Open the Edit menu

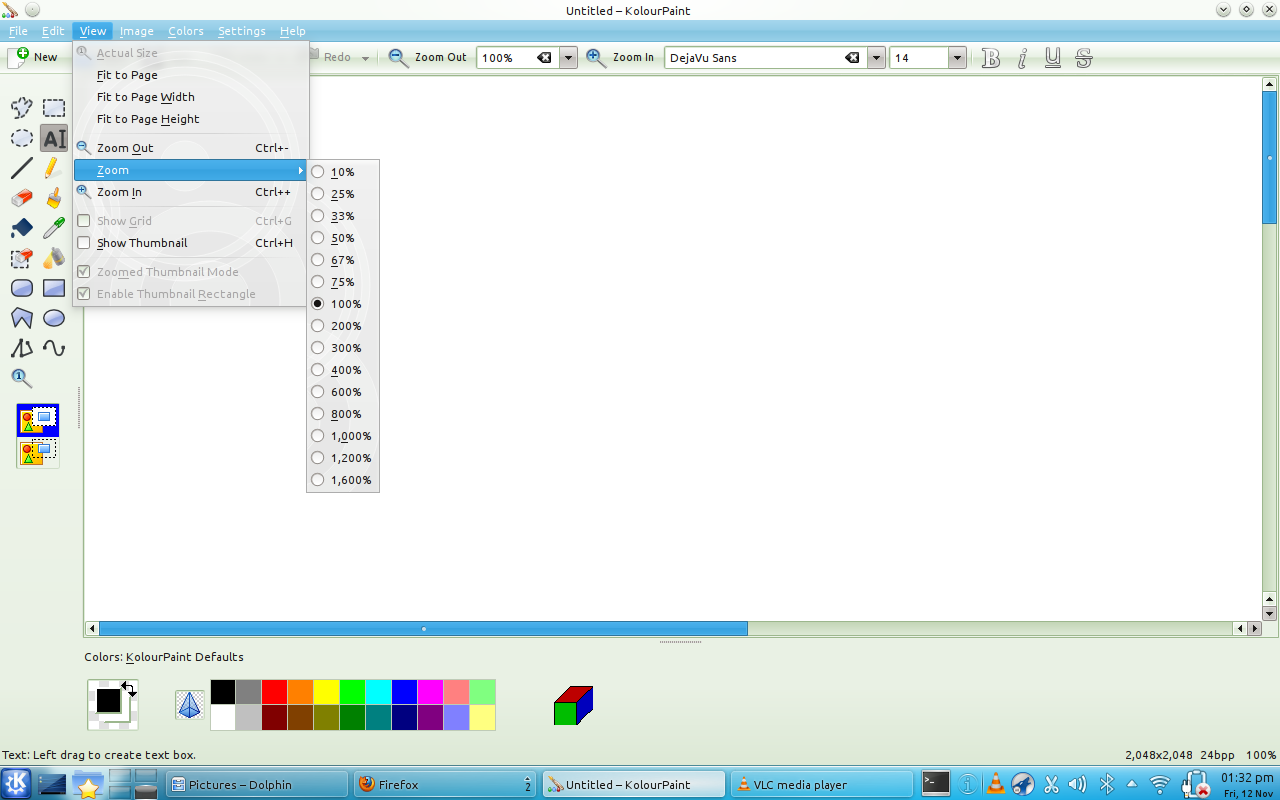point(53,31)
